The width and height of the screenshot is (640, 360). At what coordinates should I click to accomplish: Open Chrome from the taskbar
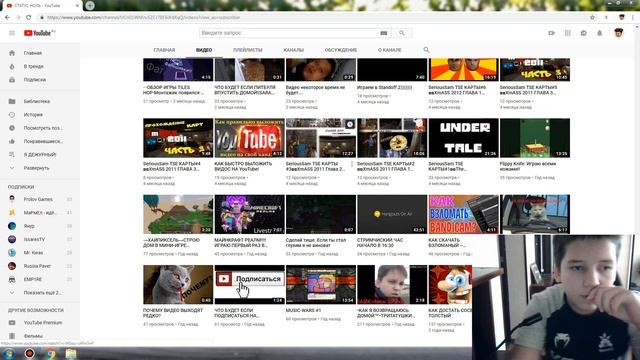pyautogui.click(x=51, y=353)
